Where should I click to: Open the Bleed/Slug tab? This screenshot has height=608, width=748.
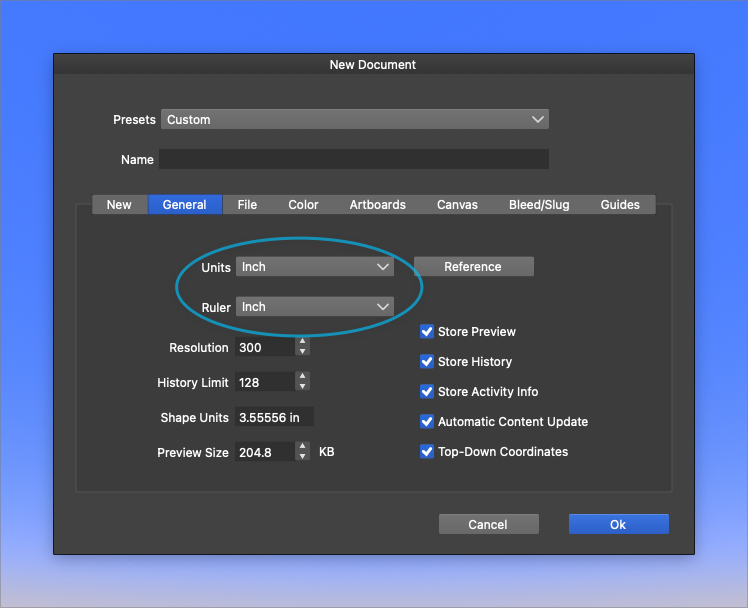[539, 205]
